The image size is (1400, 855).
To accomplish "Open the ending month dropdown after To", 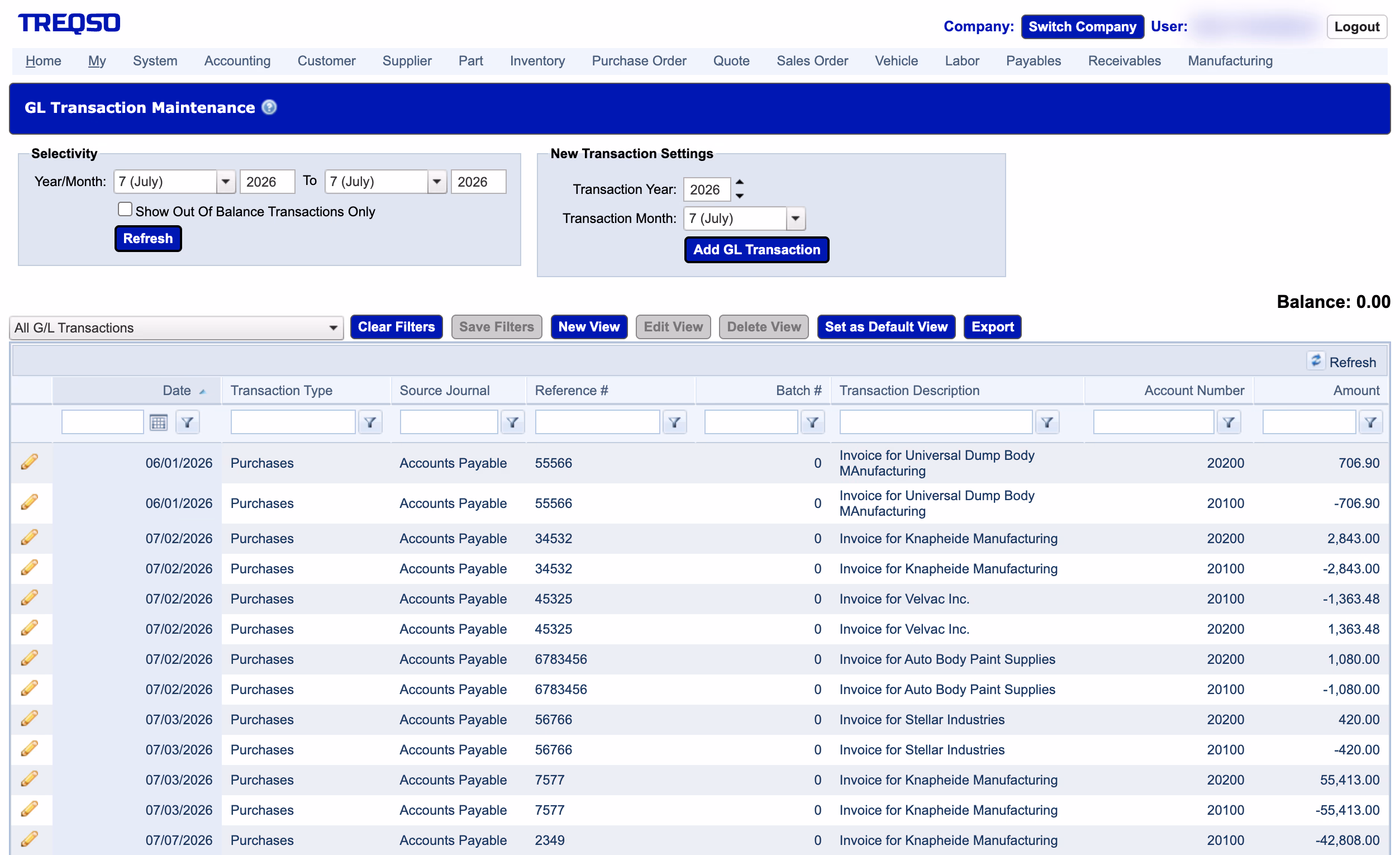I will (437, 182).
